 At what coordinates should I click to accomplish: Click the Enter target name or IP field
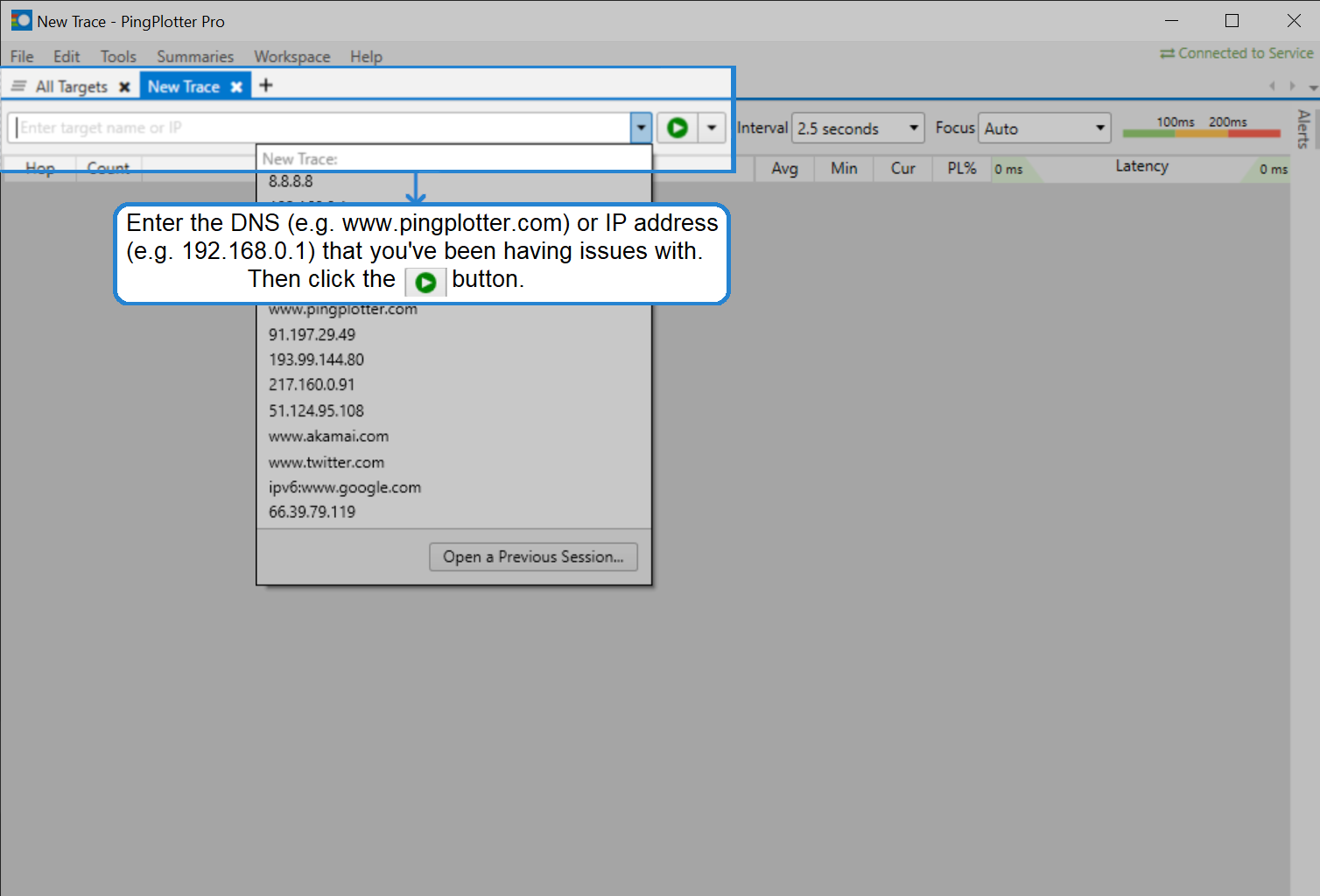319,128
